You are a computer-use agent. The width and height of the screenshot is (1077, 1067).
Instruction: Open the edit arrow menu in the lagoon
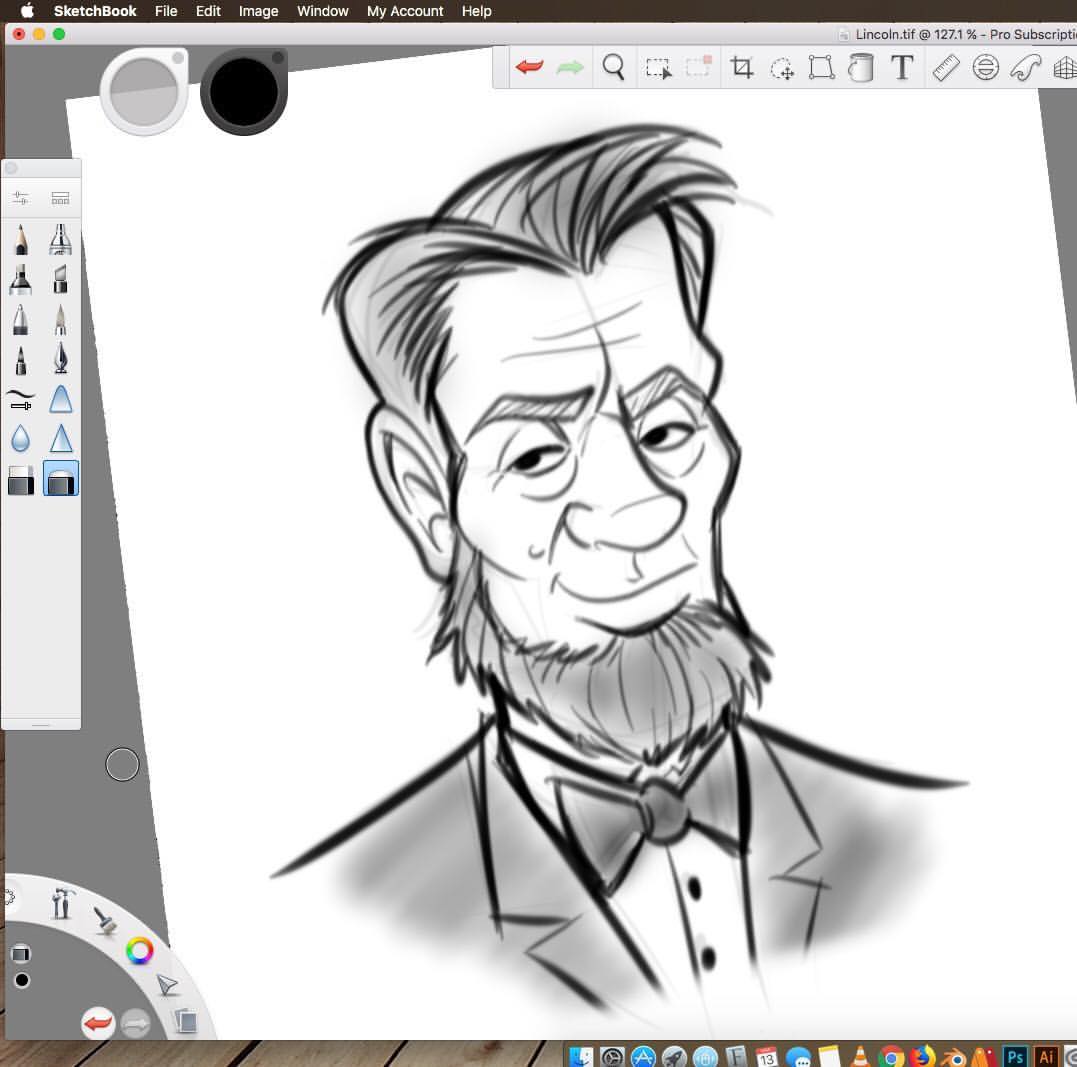click(x=167, y=985)
